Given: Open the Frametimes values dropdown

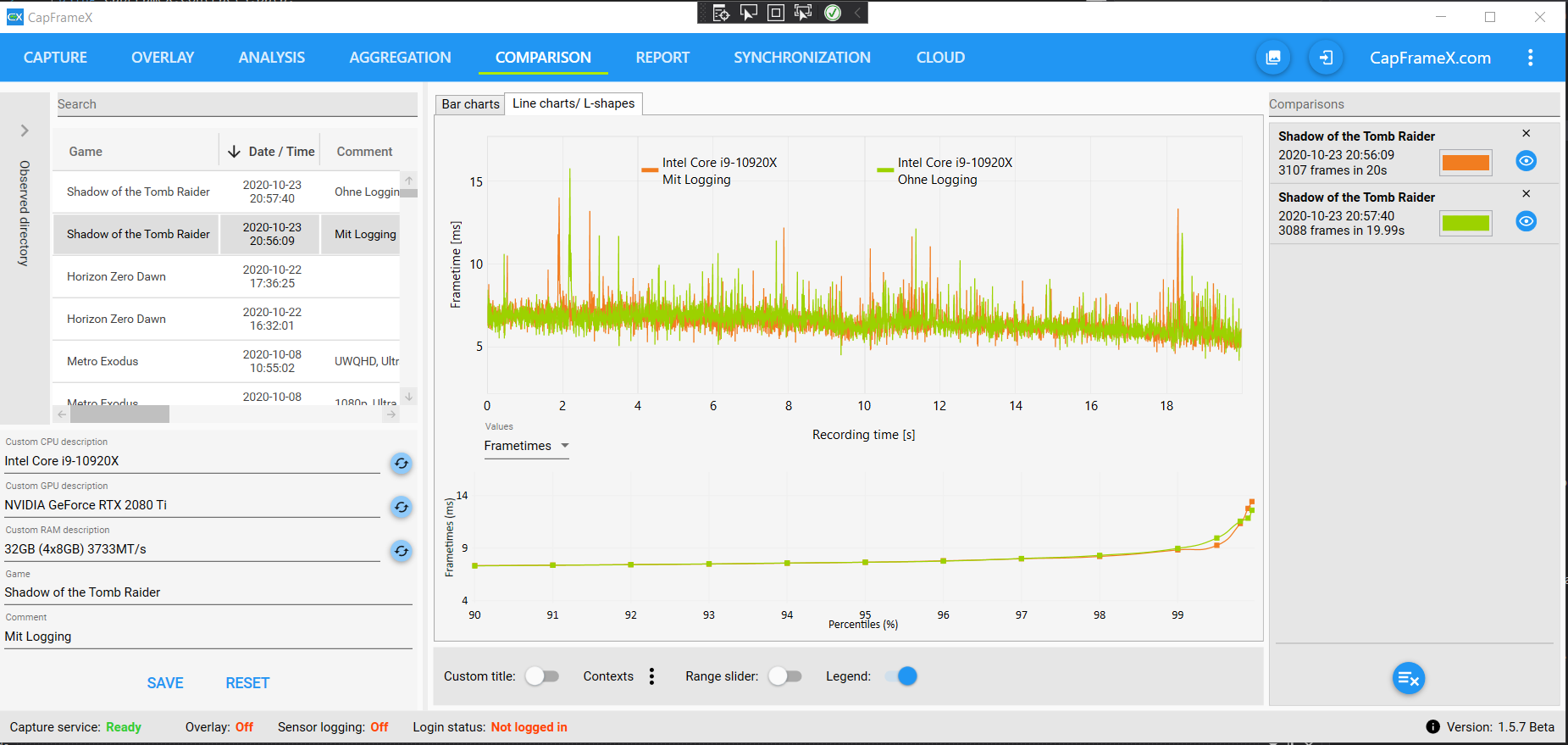Looking at the screenshot, I should (x=527, y=447).
